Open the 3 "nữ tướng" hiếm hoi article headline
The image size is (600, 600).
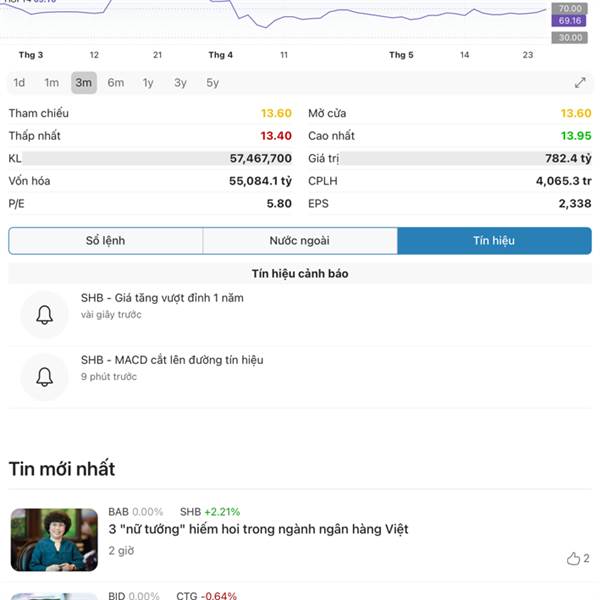(x=258, y=529)
